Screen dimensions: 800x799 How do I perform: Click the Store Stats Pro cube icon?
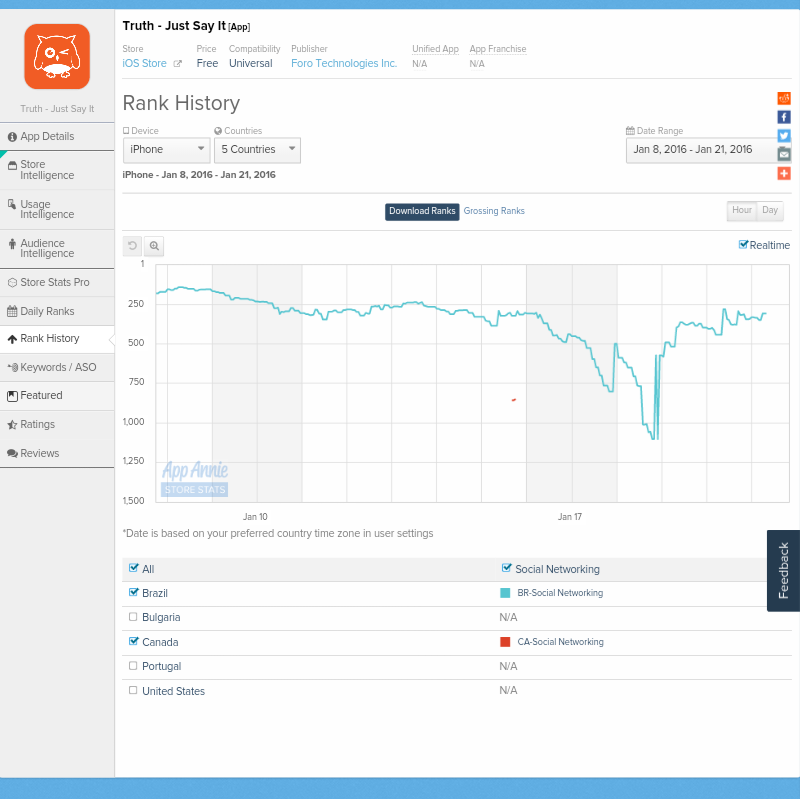click(x=12, y=283)
